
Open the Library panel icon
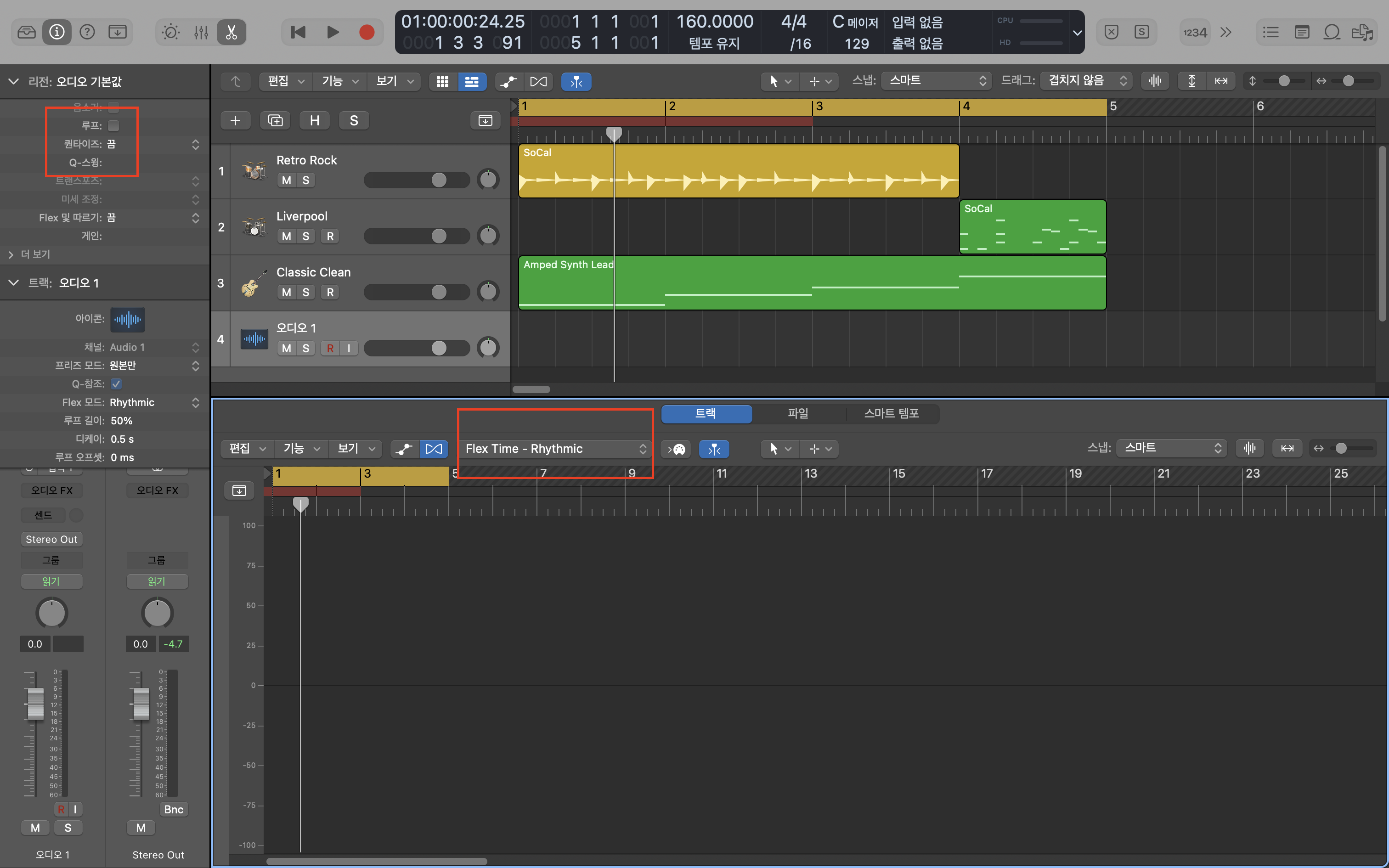[x=26, y=32]
